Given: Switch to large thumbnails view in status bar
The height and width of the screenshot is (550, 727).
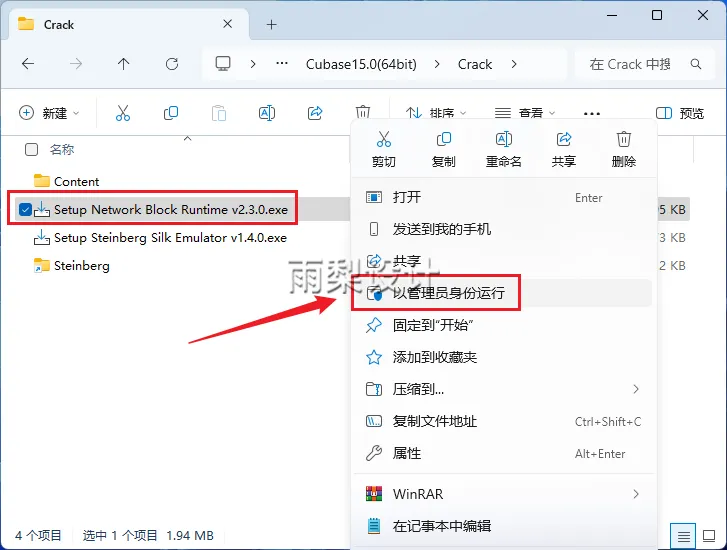Looking at the screenshot, I should tap(709, 536).
